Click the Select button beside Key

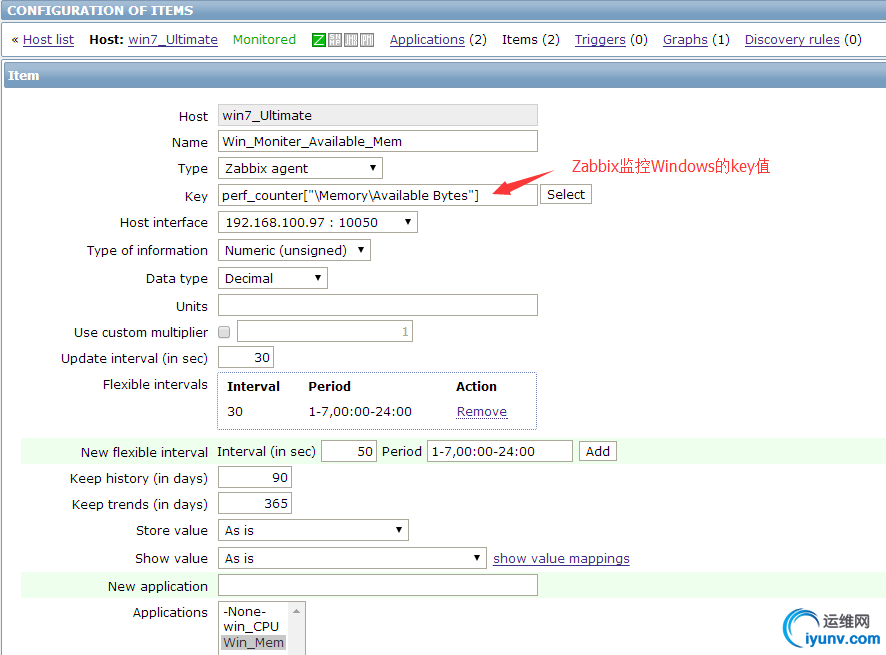[x=566, y=194]
